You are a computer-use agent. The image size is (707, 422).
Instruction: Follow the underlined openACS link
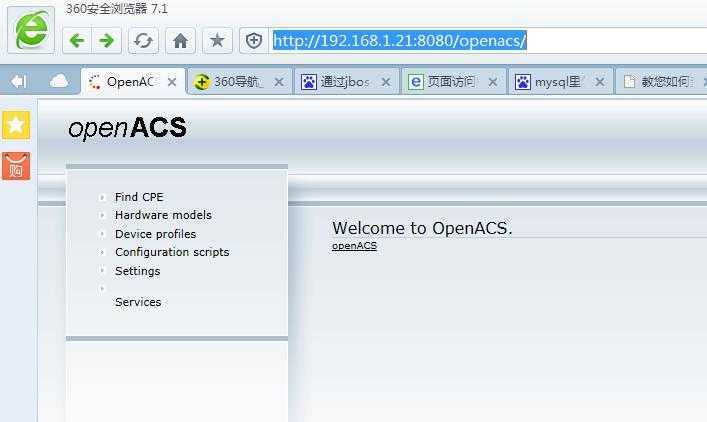354,246
